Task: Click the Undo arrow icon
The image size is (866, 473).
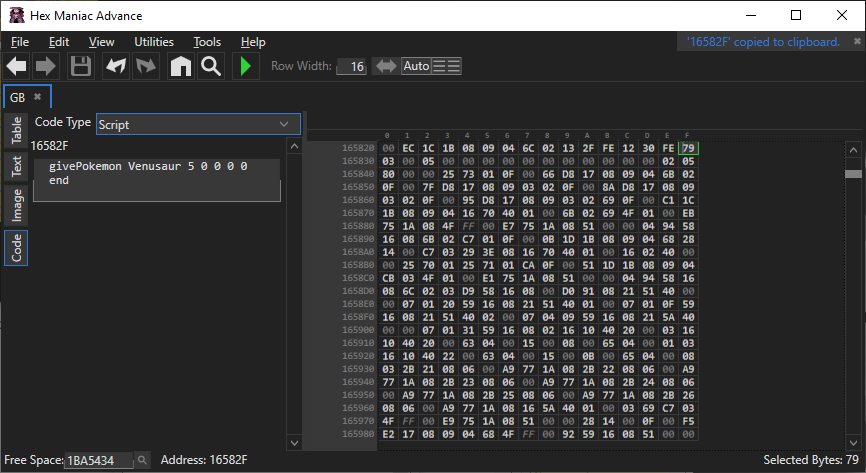Action: tap(116, 66)
